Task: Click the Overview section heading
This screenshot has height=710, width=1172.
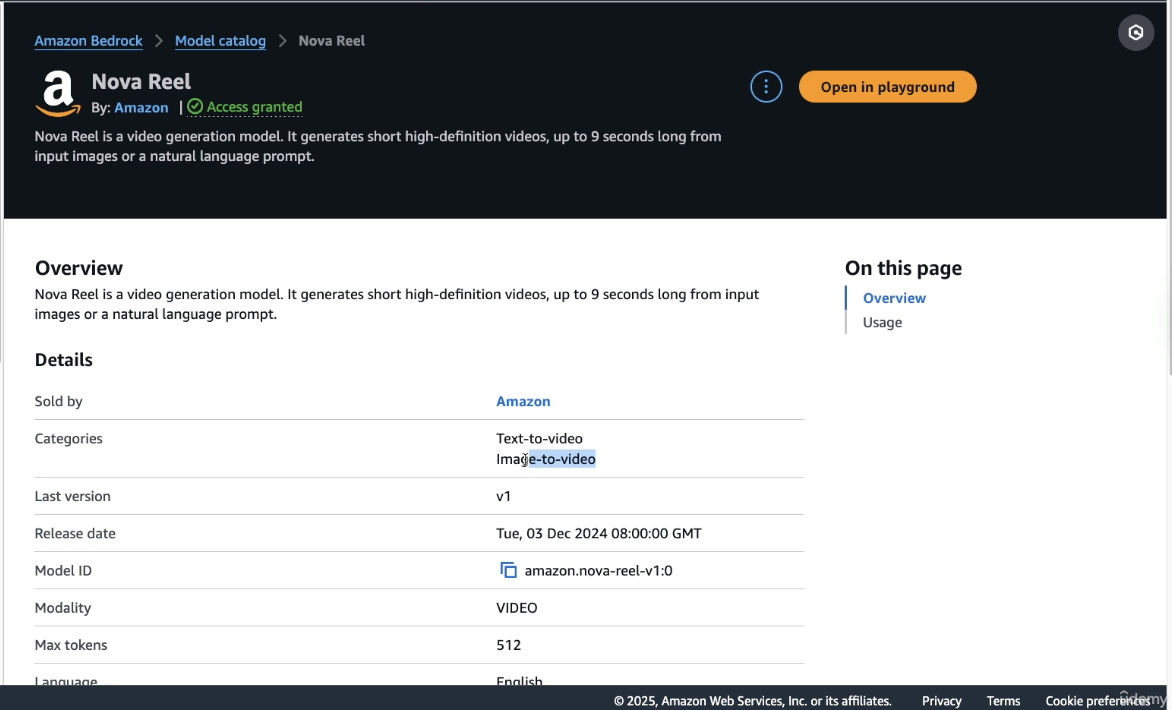Action: (x=78, y=268)
